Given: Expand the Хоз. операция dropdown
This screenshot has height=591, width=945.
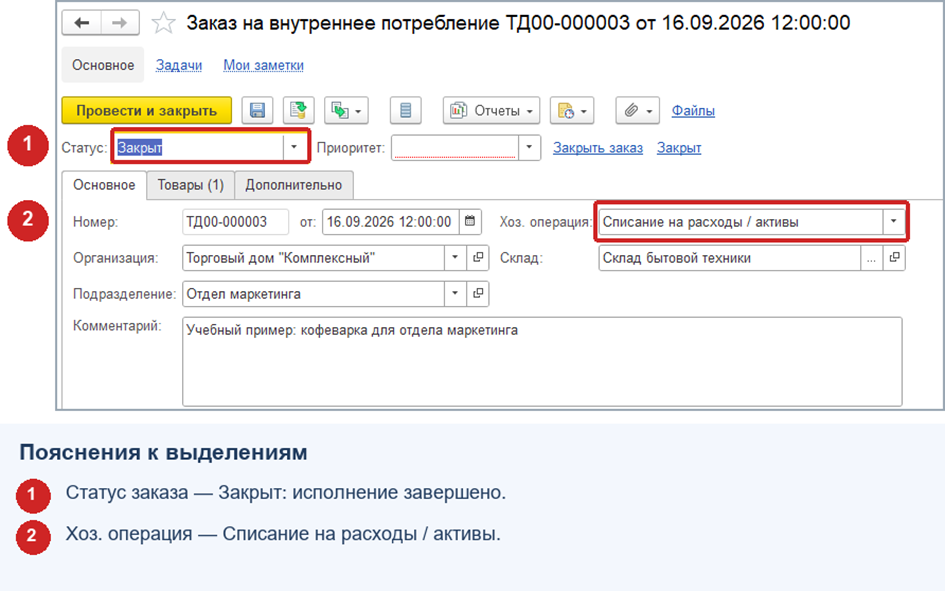Looking at the screenshot, I should pyautogui.click(x=894, y=222).
